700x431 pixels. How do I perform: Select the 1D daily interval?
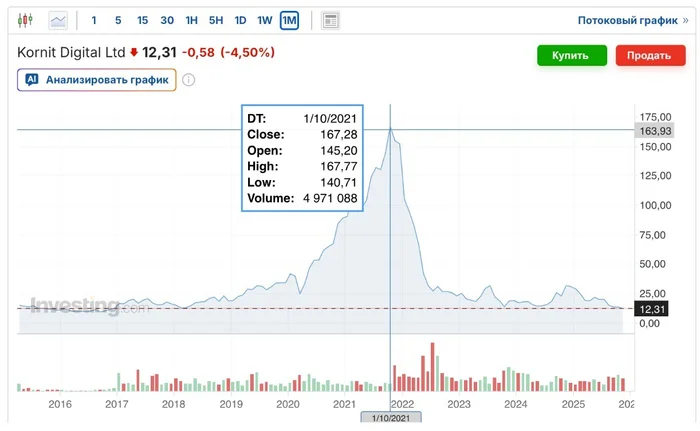click(240, 20)
